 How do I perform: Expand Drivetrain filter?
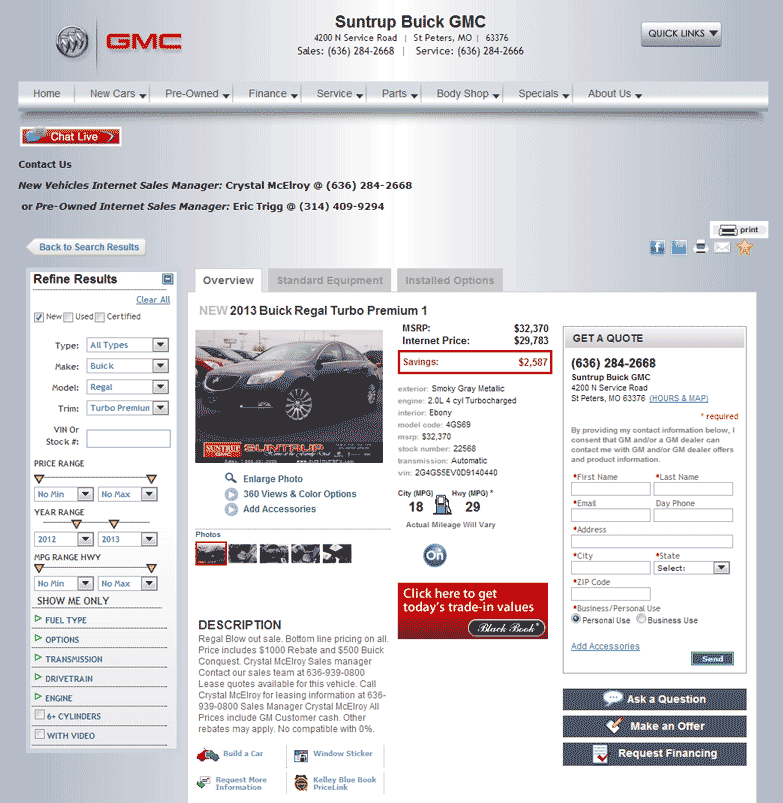click(69, 679)
